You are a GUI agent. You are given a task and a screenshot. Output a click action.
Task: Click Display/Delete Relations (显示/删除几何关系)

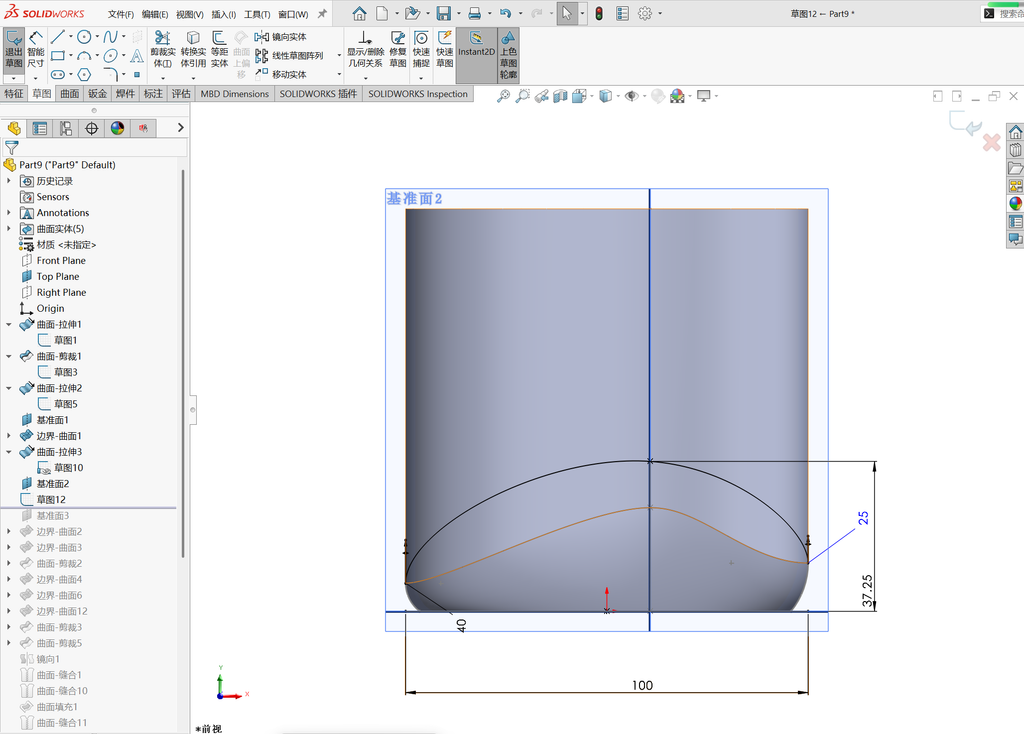tap(365, 50)
